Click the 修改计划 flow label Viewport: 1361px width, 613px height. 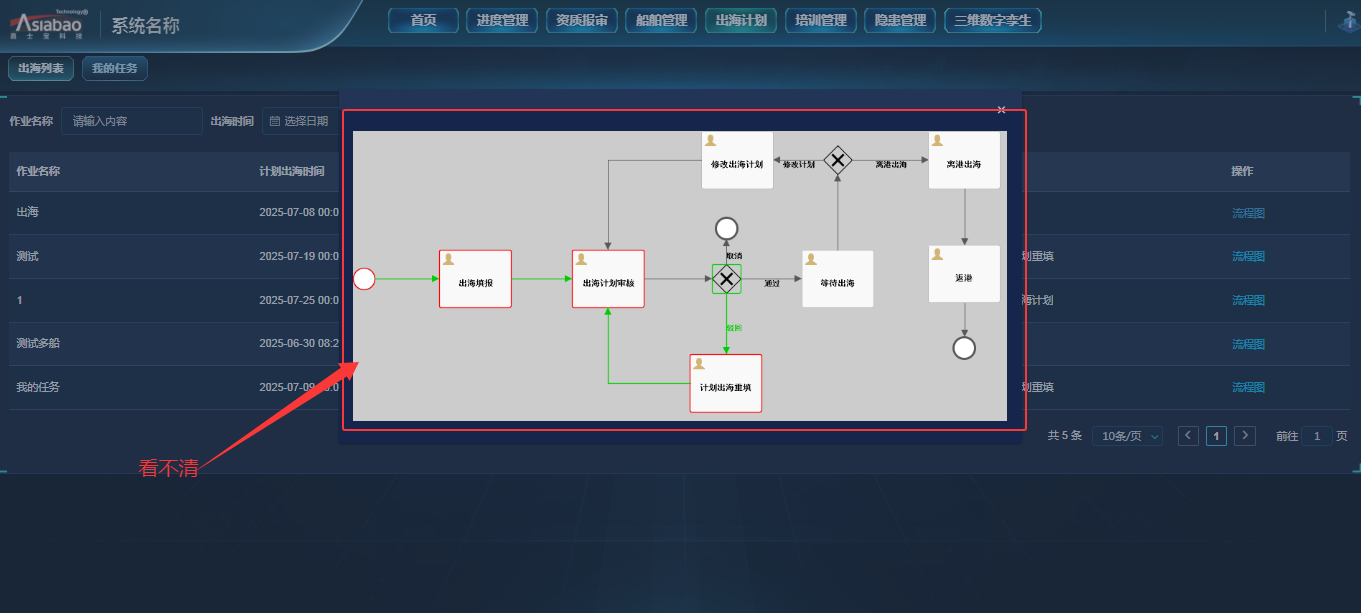[798, 164]
